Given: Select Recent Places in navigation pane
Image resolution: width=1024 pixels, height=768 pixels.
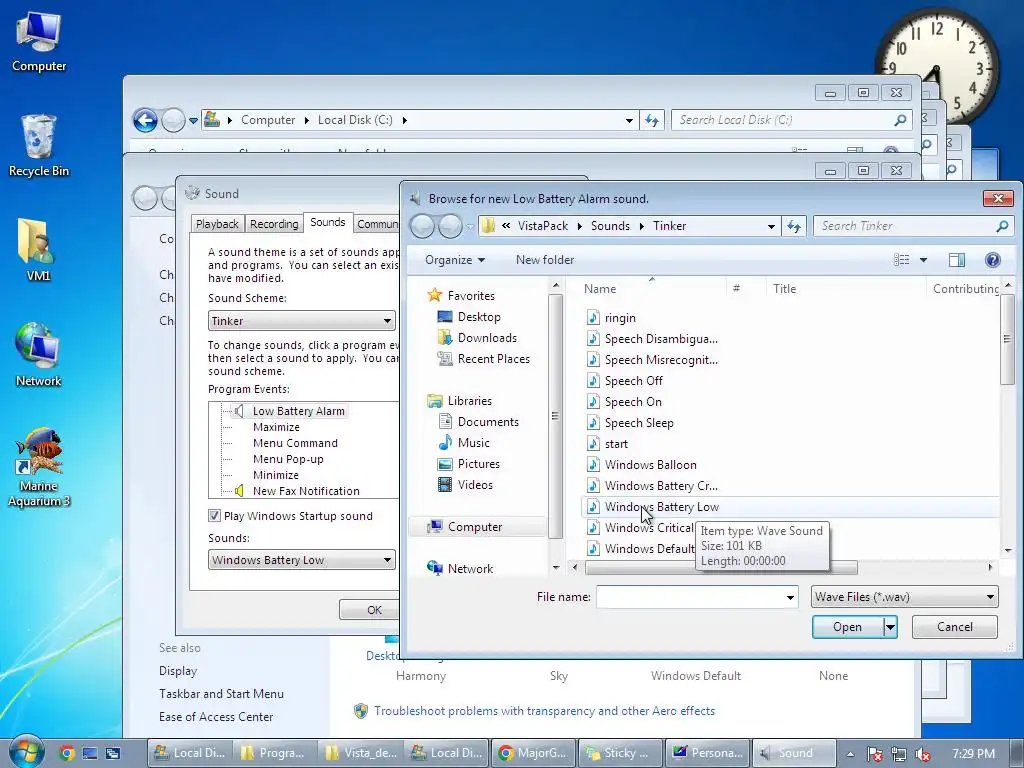Looking at the screenshot, I should pyautogui.click(x=493, y=359).
